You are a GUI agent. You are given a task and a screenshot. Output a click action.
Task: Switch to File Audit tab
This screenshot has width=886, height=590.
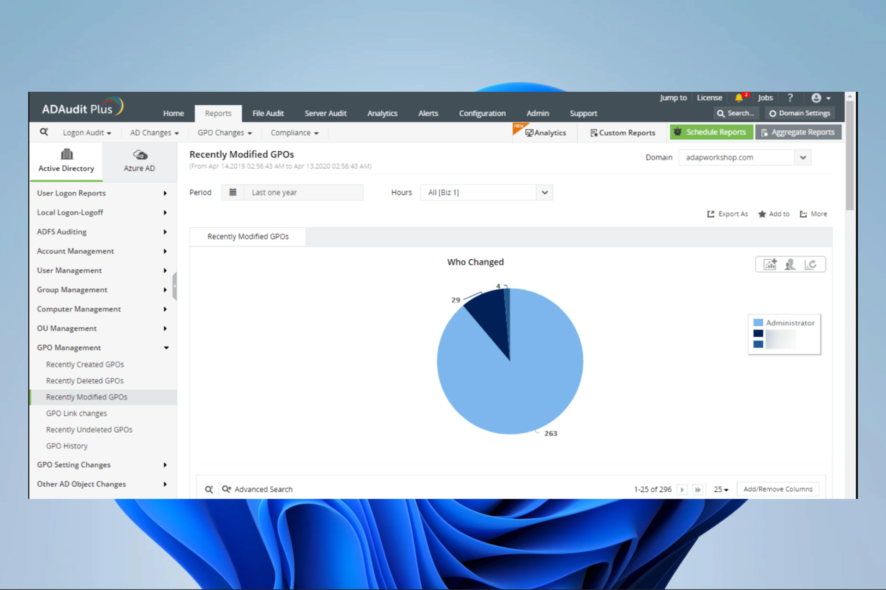point(268,113)
